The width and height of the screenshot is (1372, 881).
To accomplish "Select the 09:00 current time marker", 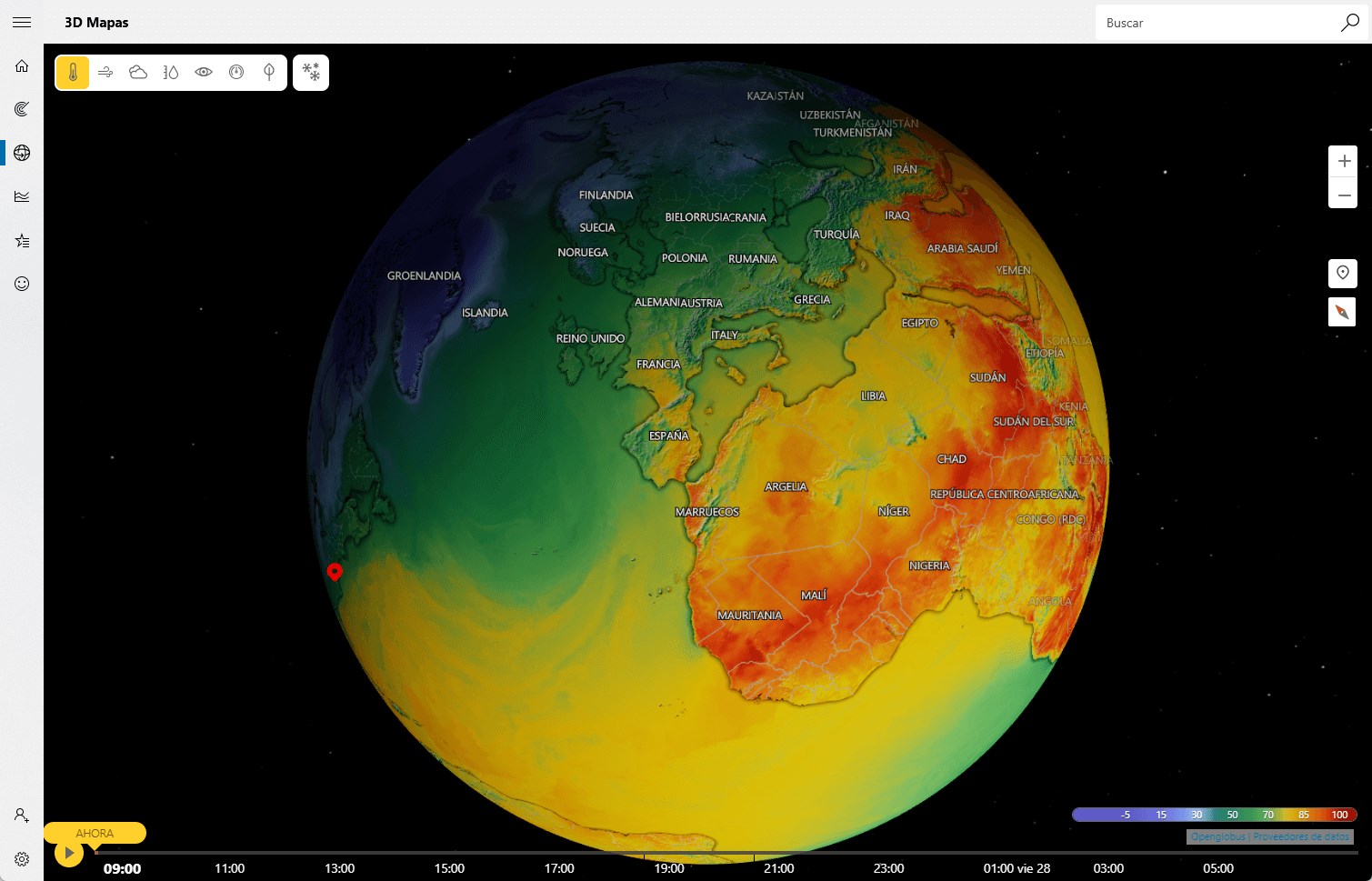I will click(122, 868).
